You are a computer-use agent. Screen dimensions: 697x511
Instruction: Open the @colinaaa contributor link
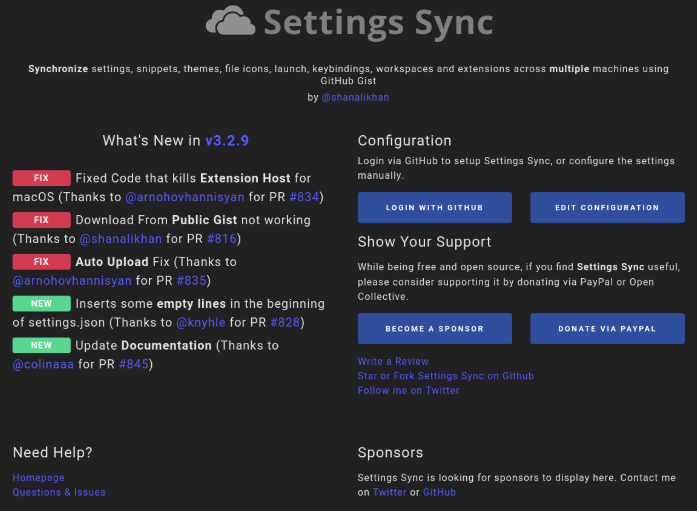(x=43, y=364)
